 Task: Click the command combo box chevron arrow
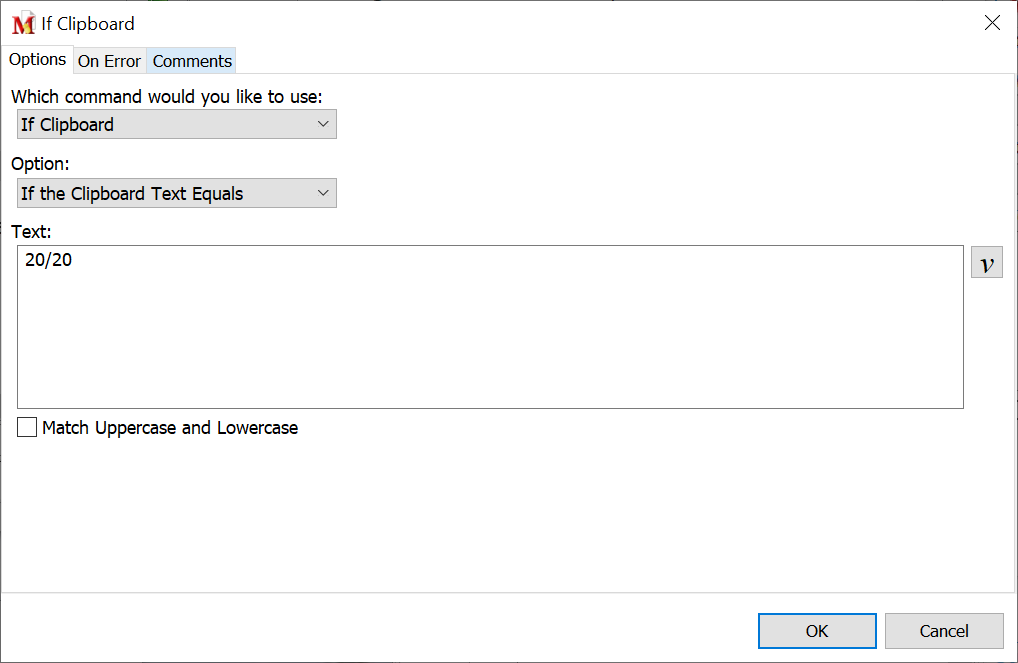(x=323, y=124)
